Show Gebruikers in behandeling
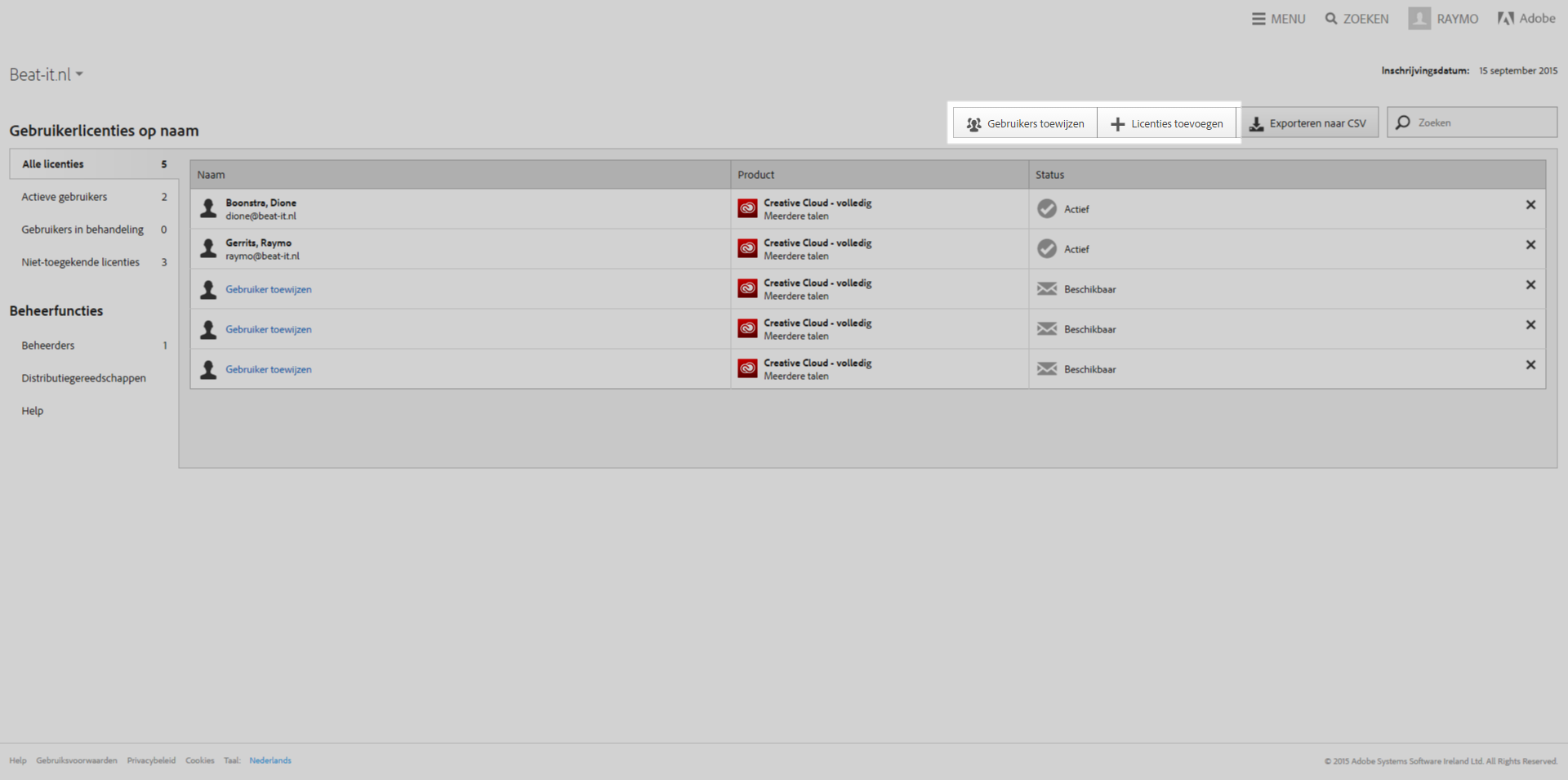 (x=94, y=230)
